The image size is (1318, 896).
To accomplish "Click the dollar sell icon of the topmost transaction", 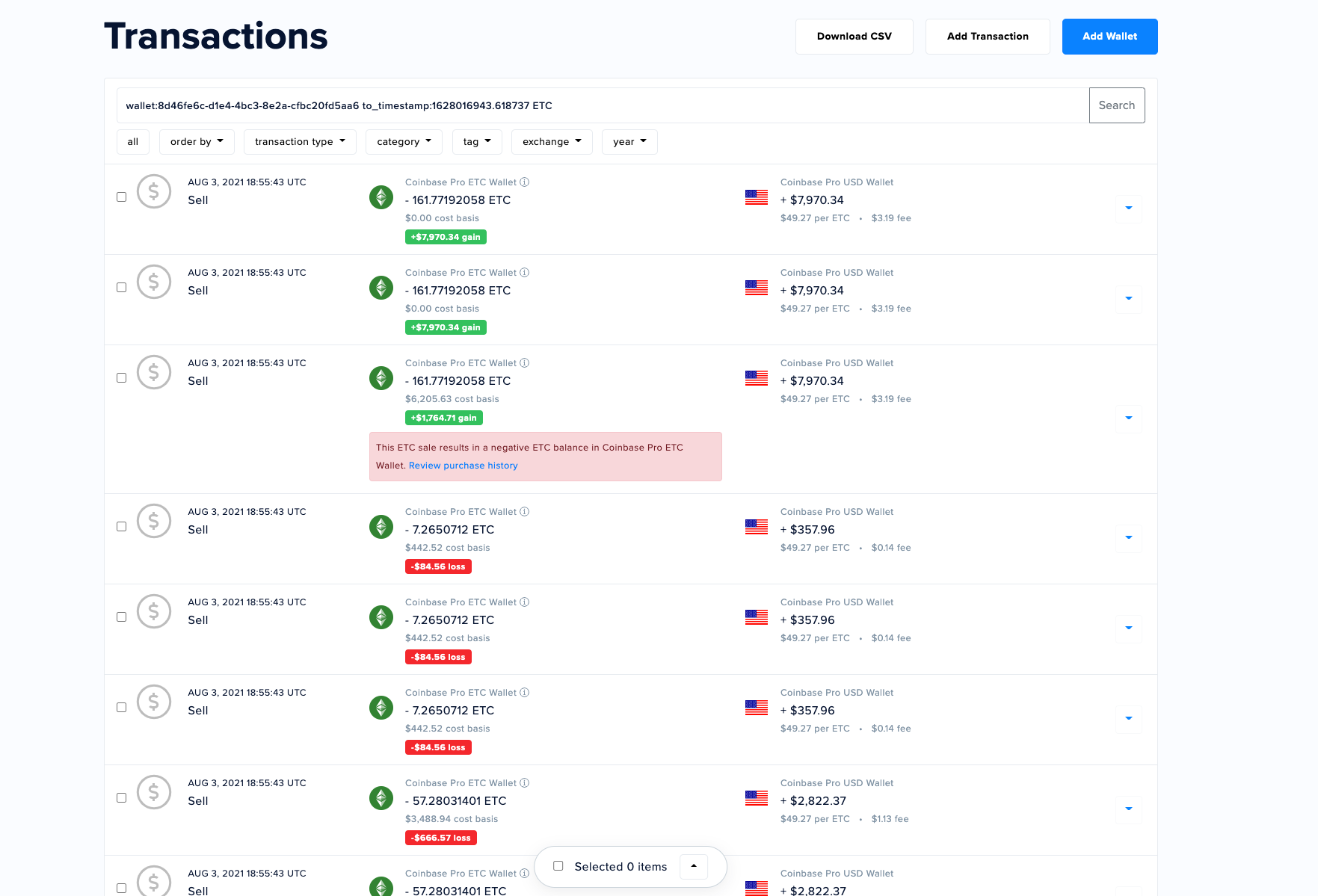I will 154,191.
